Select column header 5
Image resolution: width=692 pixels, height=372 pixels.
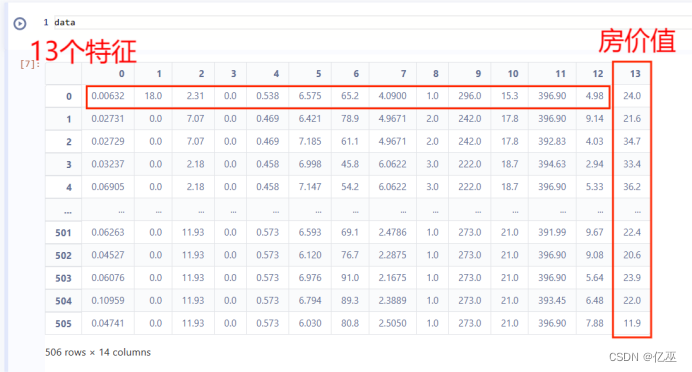click(x=318, y=74)
